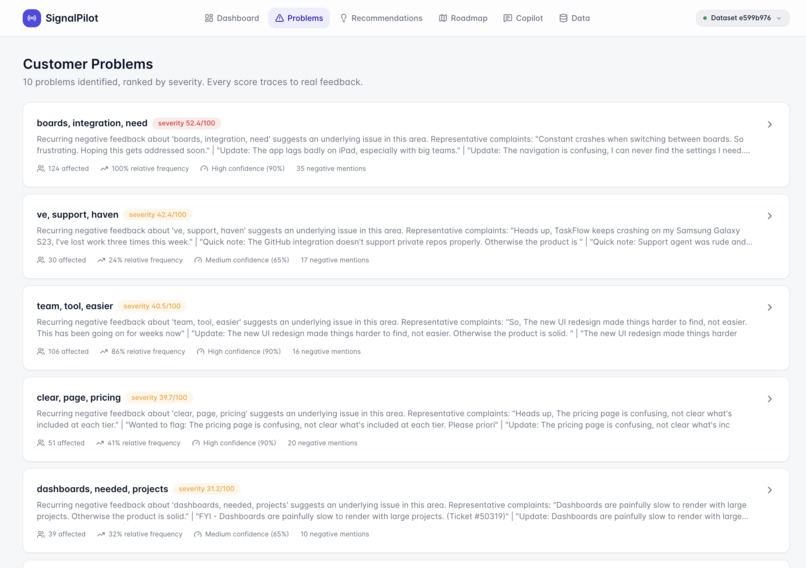Click the Dataset dropdown chevron arrow
The width and height of the screenshot is (806, 568).
click(779, 18)
